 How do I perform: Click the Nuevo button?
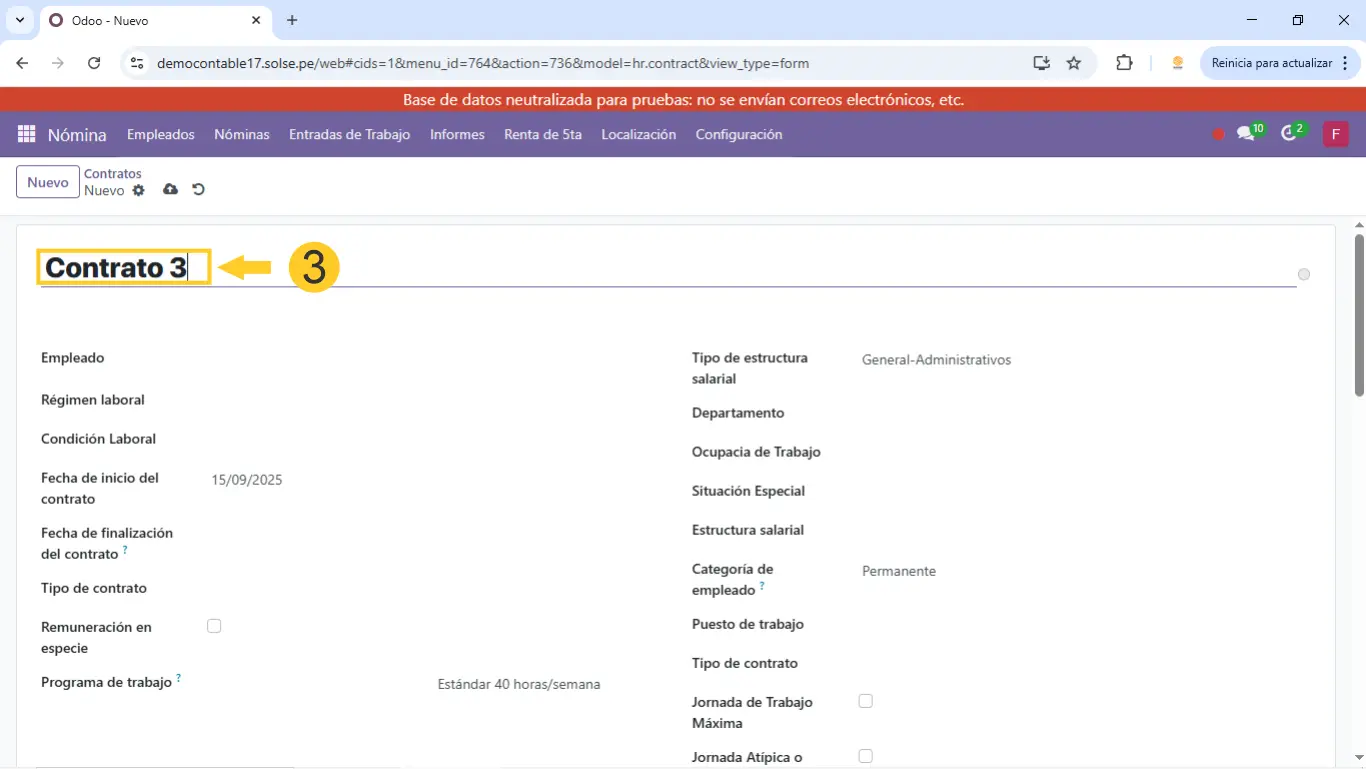coord(48,182)
